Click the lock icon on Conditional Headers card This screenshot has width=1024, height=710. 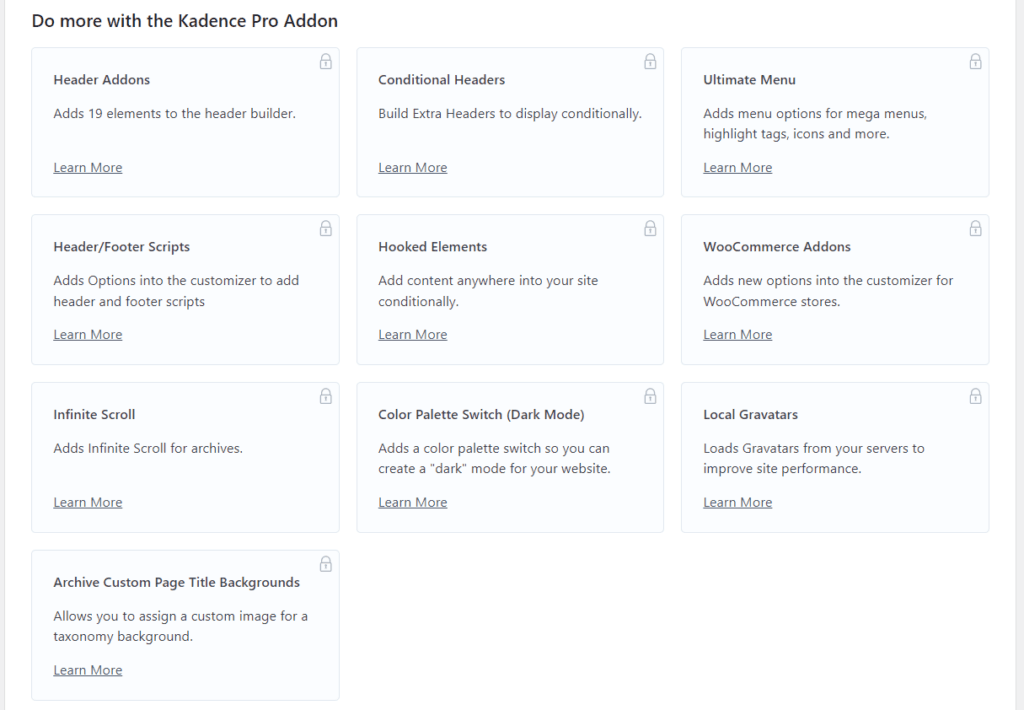point(650,61)
